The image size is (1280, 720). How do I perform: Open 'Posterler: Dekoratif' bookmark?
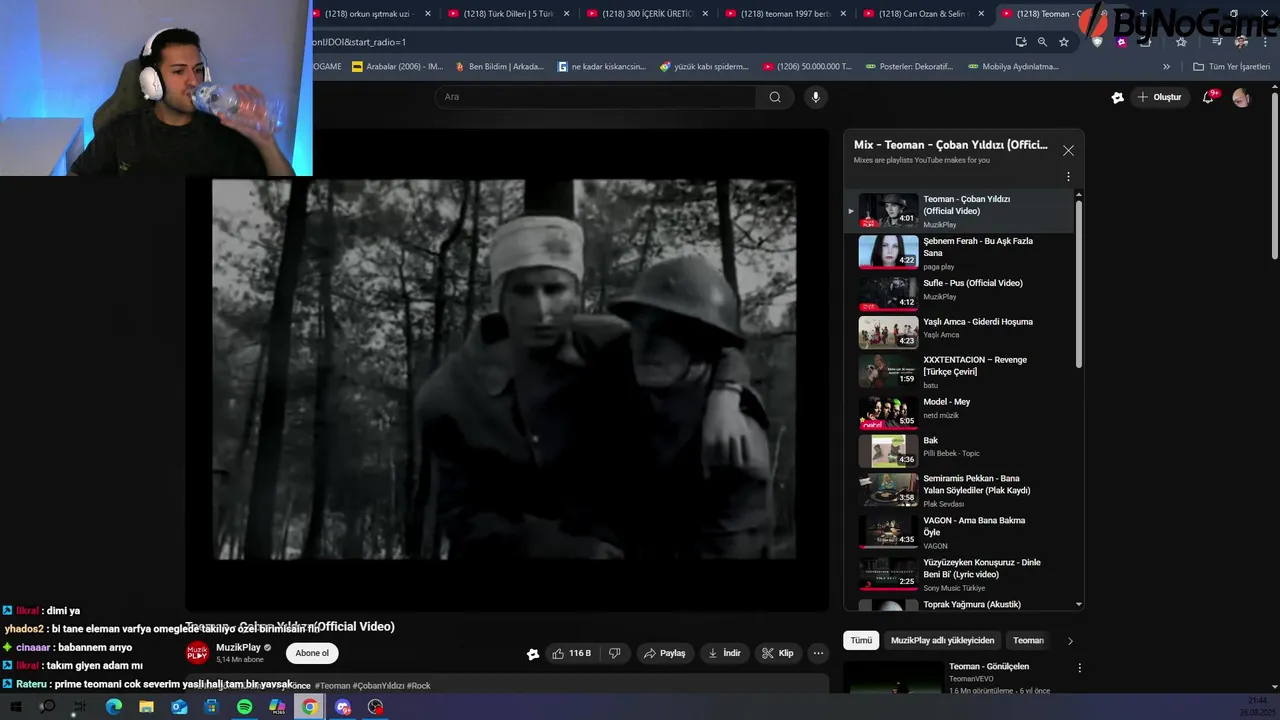point(908,67)
